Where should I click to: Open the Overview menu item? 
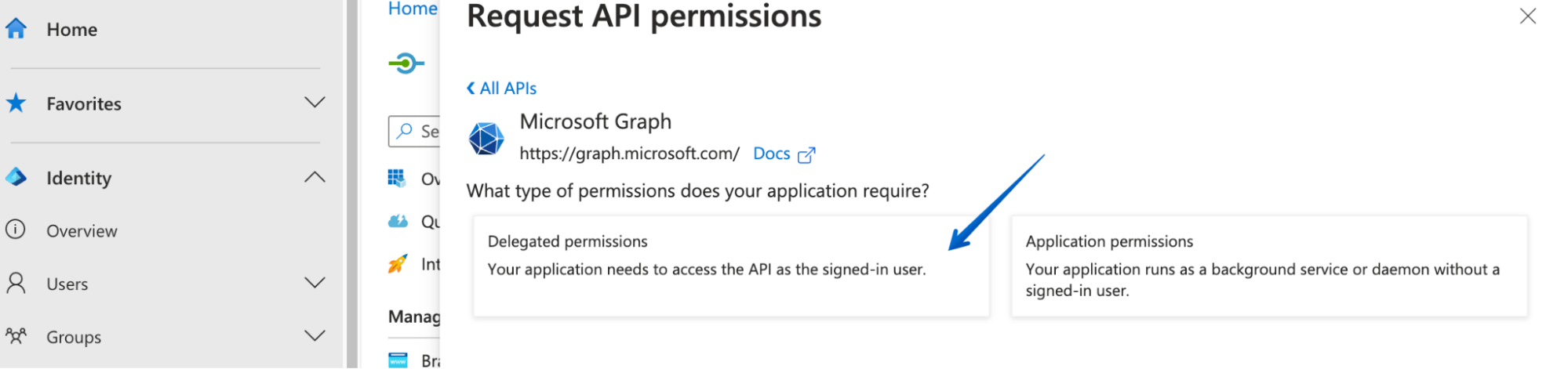82,231
